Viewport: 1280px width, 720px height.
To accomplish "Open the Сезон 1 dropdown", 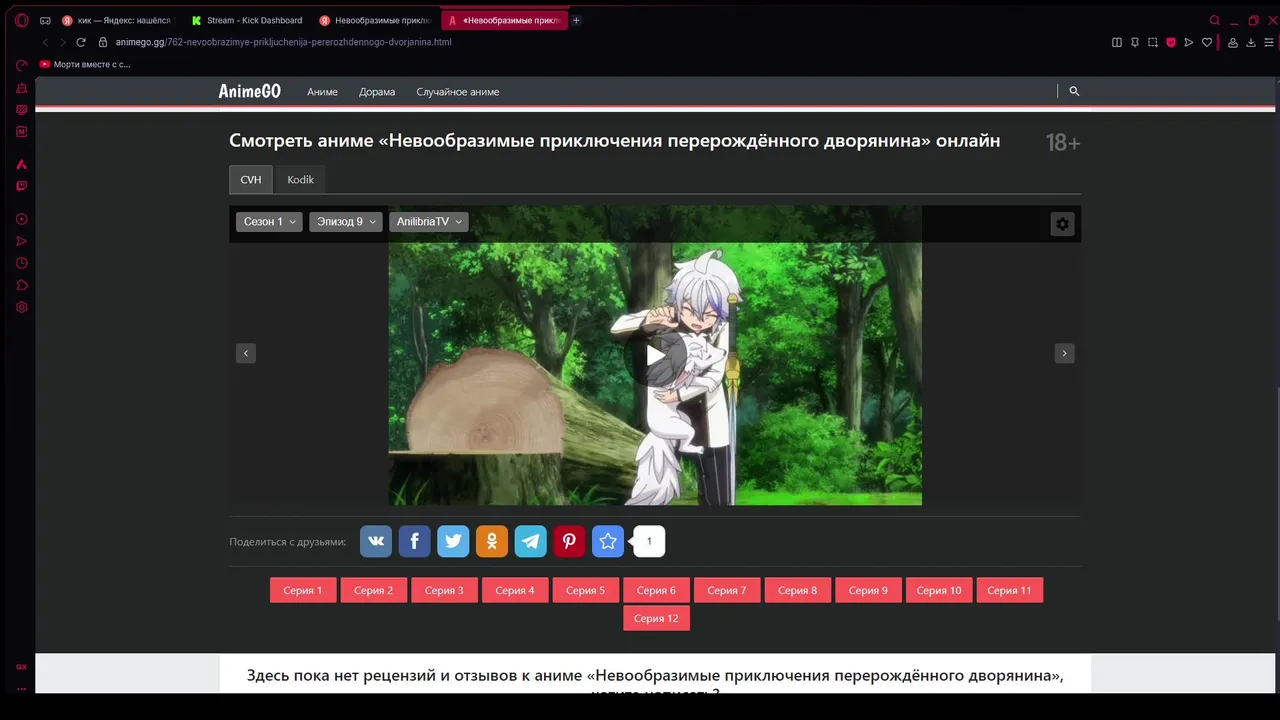I will [x=269, y=222].
